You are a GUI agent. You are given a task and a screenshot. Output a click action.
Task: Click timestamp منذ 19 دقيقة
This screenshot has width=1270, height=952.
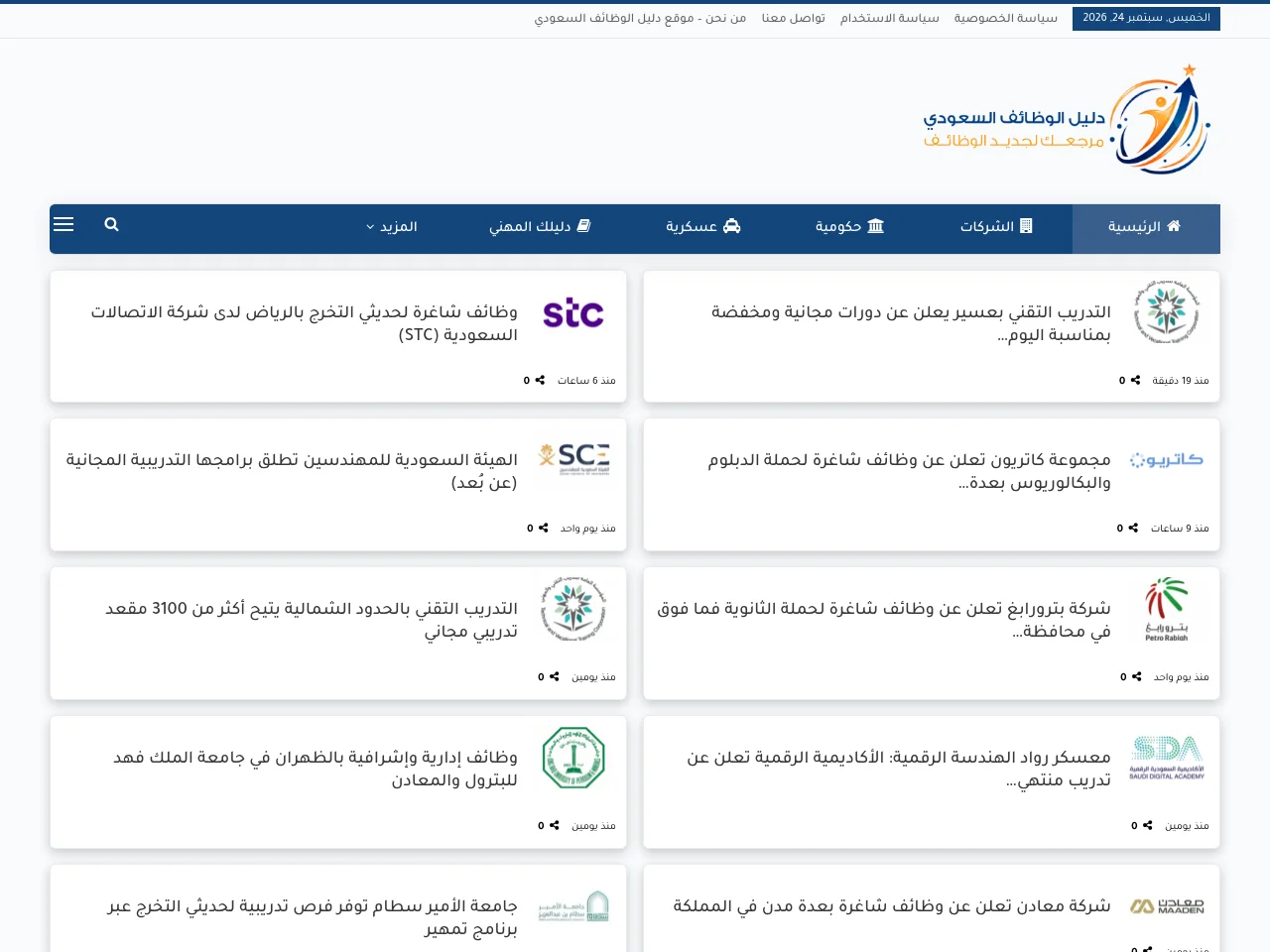1181,380
